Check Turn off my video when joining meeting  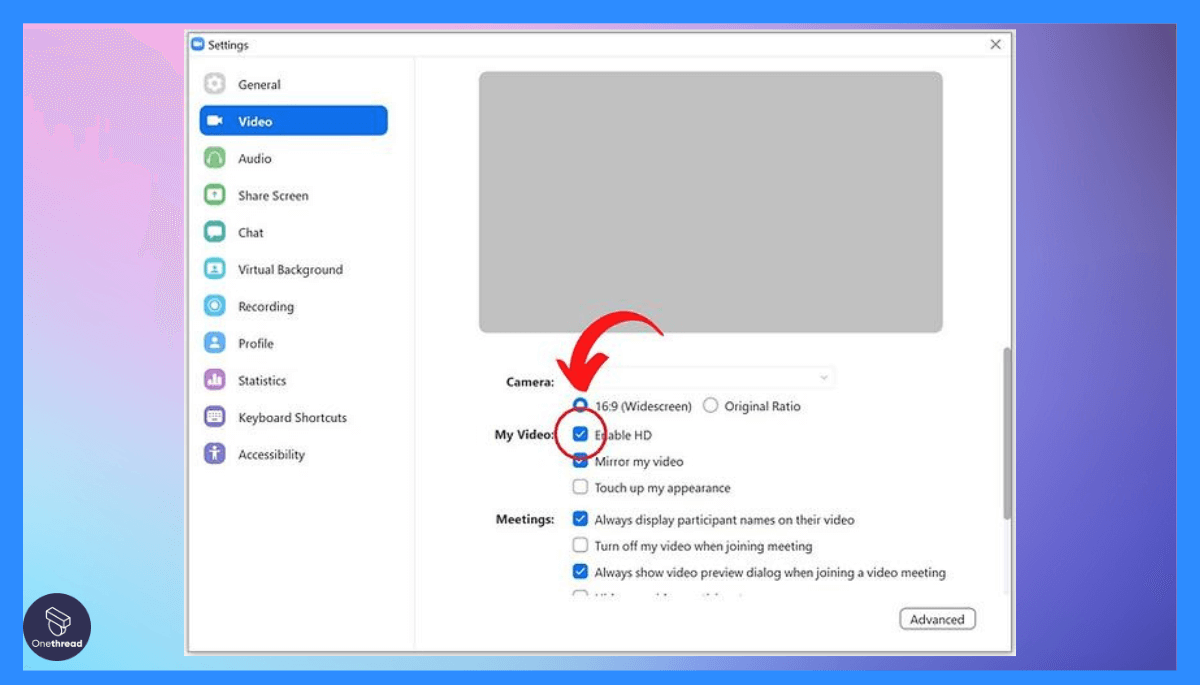(580, 545)
